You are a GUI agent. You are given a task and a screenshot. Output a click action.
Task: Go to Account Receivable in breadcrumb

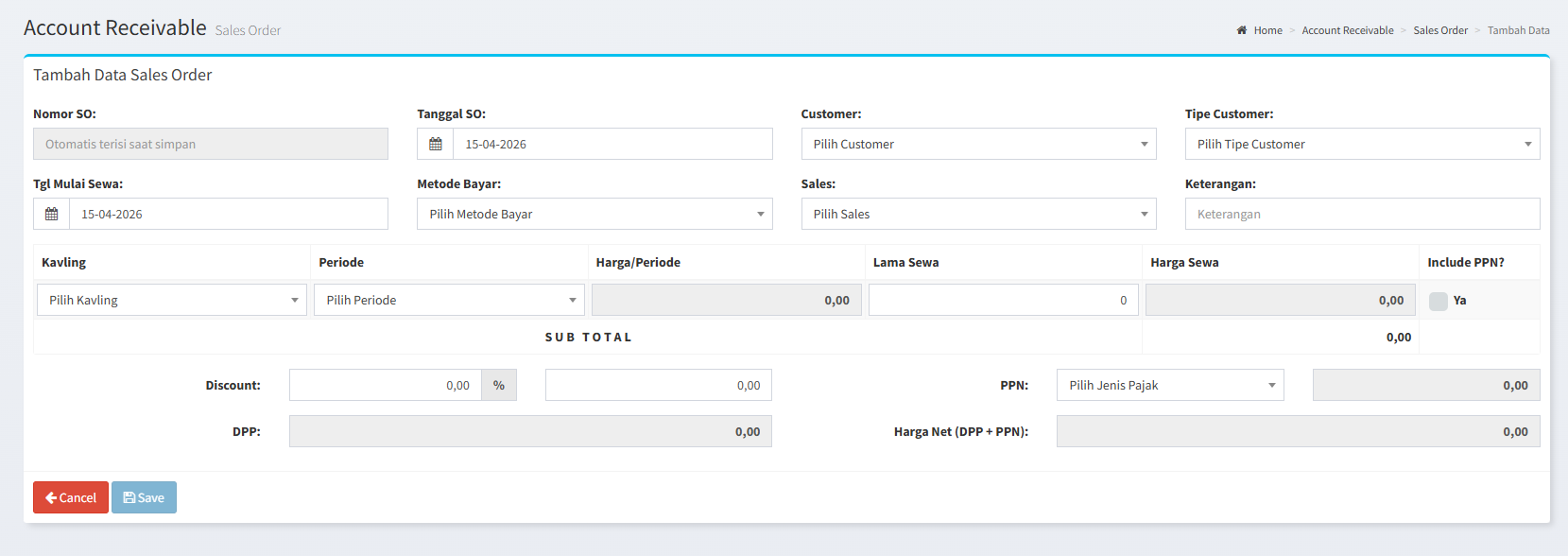coord(1347,30)
